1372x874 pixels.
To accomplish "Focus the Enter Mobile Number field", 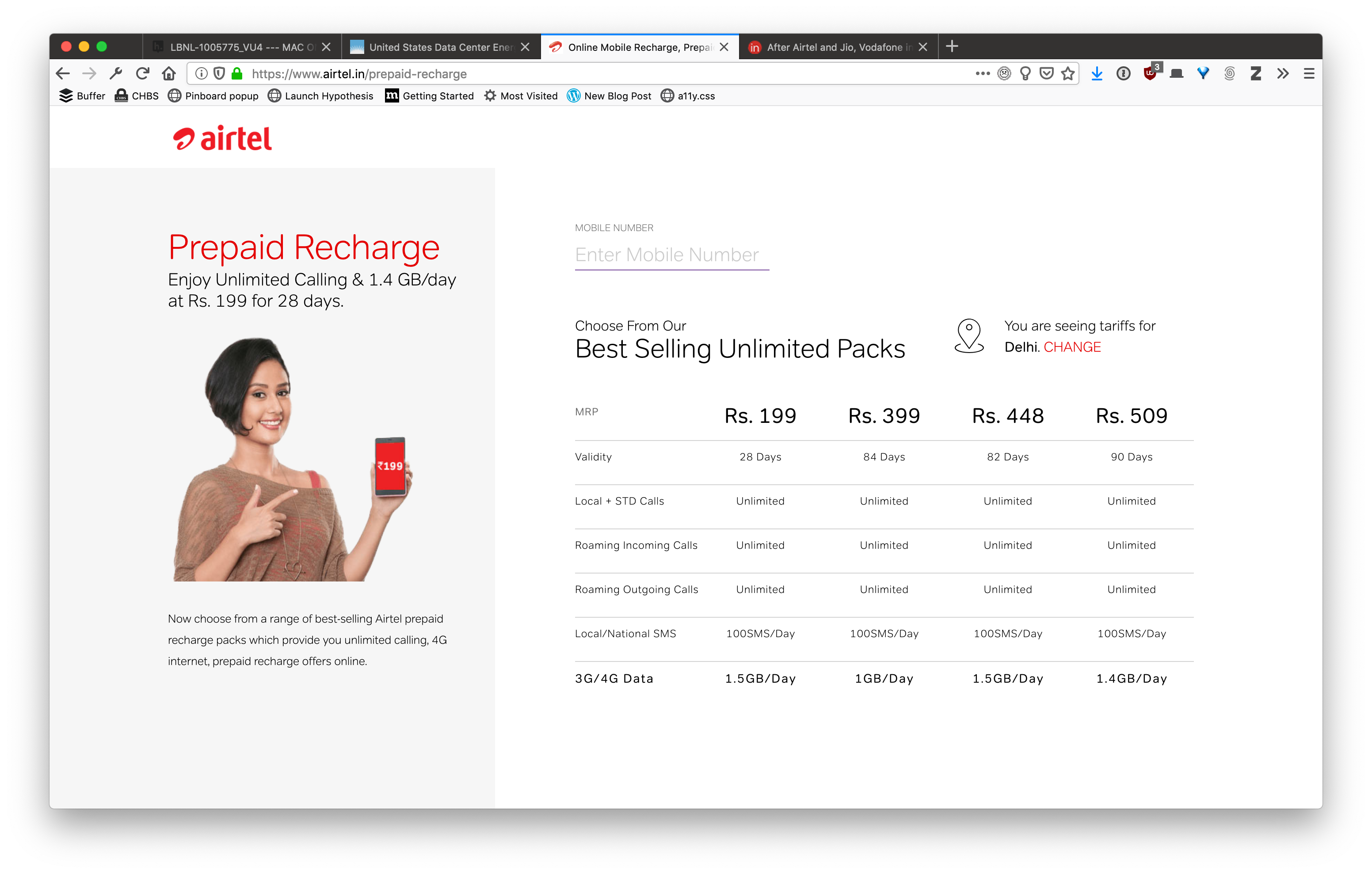I will pyautogui.click(x=672, y=255).
